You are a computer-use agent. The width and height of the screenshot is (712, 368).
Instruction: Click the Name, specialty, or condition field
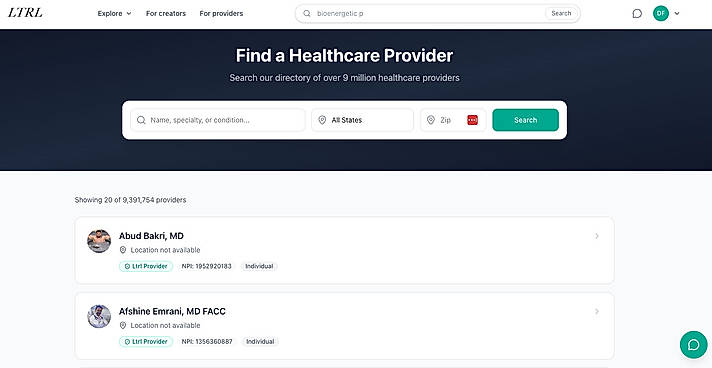[x=218, y=120]
